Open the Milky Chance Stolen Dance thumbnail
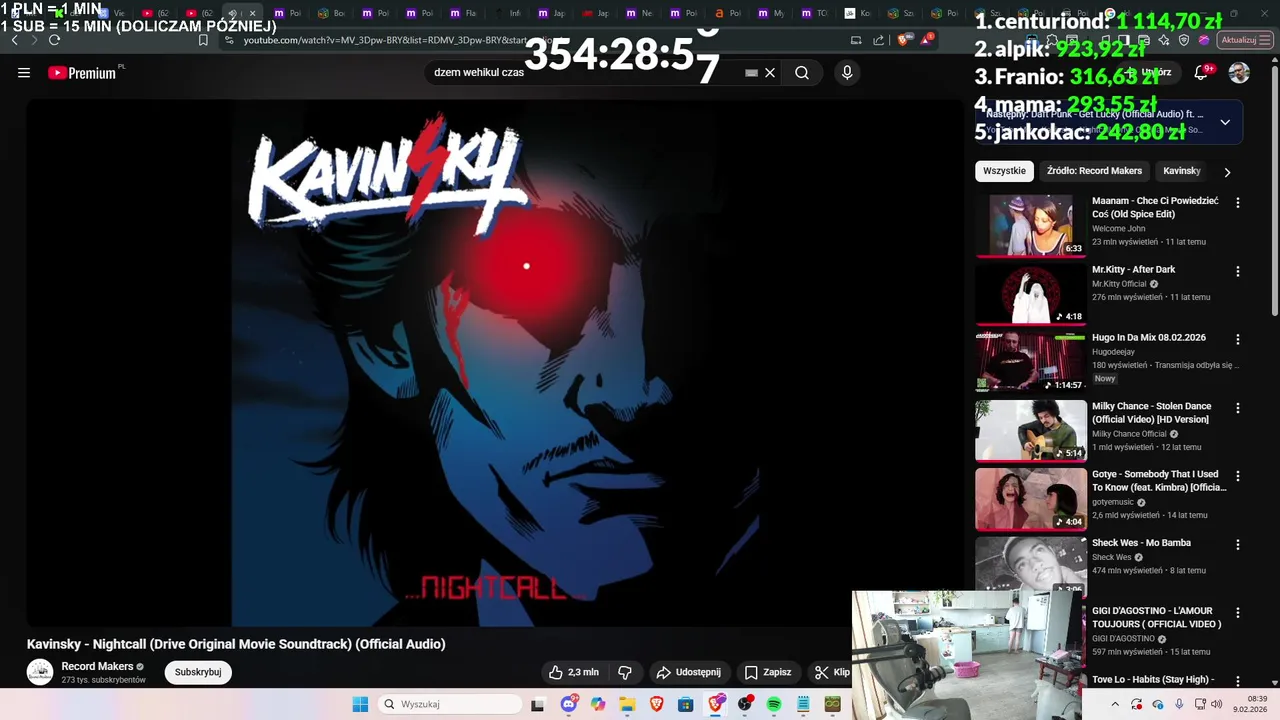 1030,430
